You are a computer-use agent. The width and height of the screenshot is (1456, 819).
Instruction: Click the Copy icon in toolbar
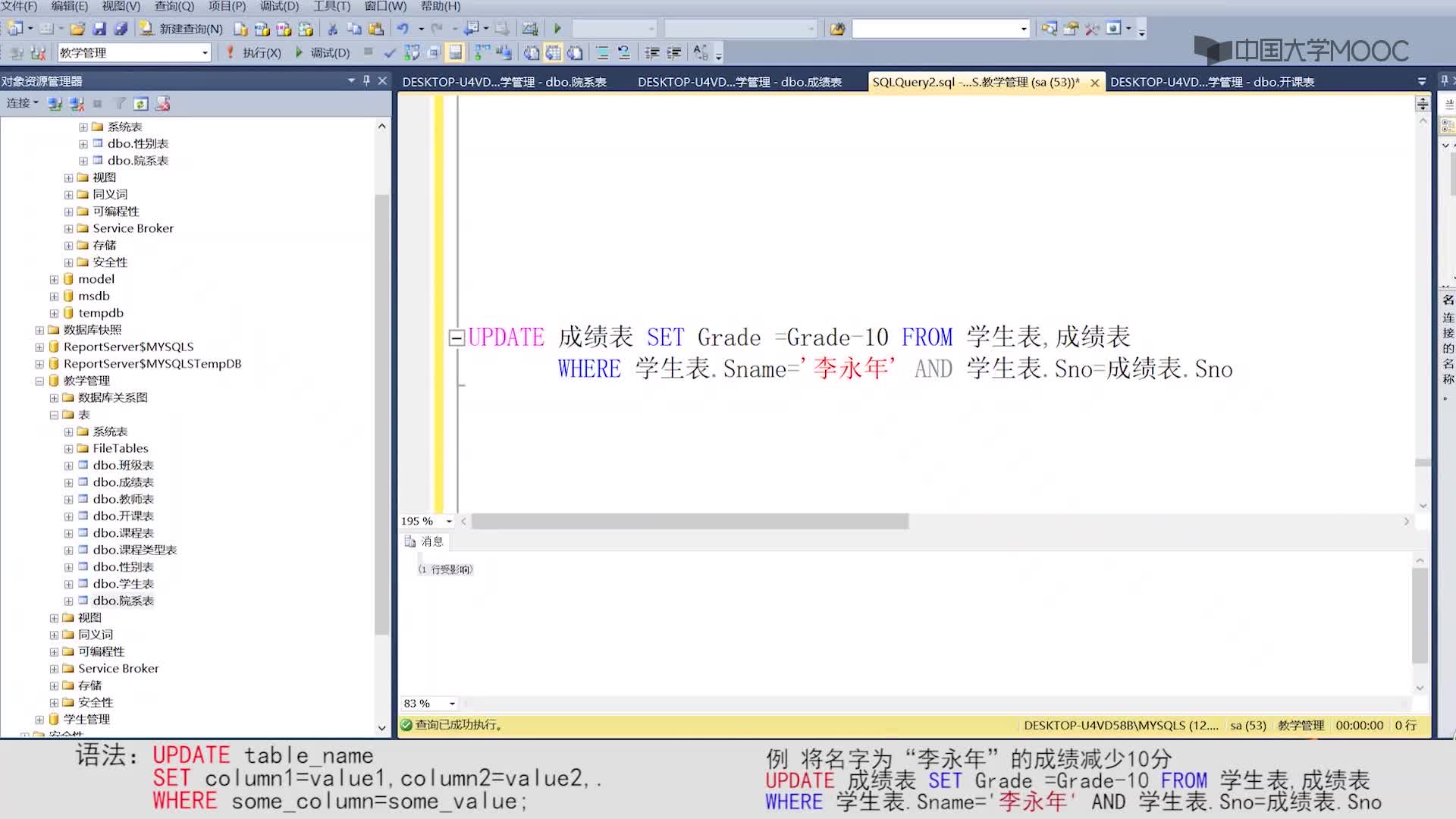point(354,29)
